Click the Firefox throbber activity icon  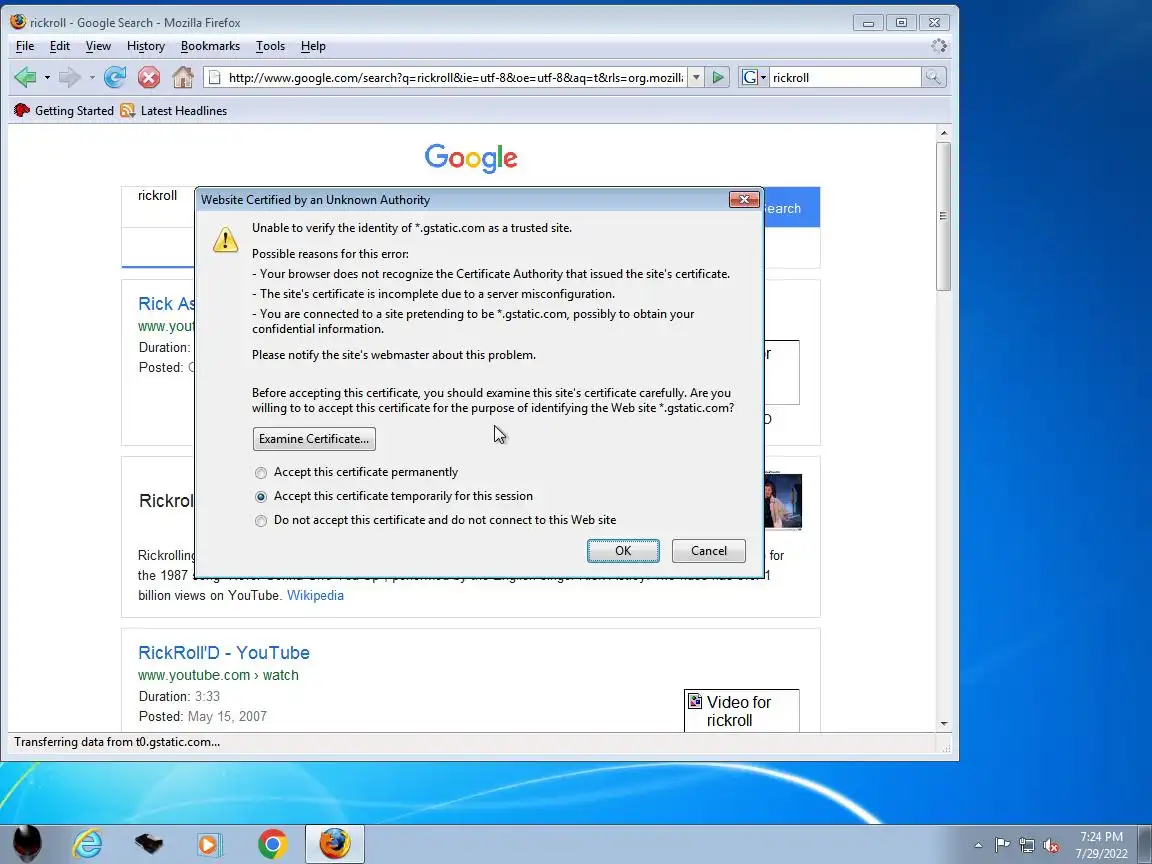tap(939, 46)
